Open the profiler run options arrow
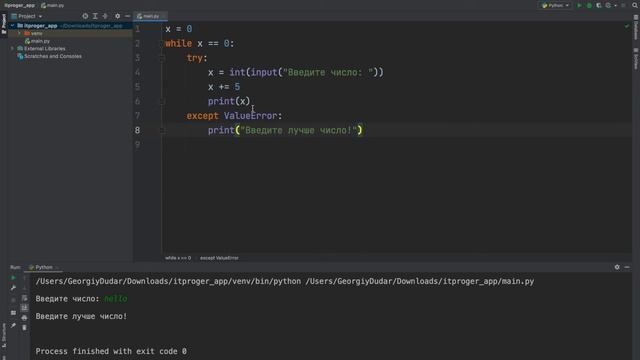The height and width of the screenshot is (360, 640). (616, 5)
